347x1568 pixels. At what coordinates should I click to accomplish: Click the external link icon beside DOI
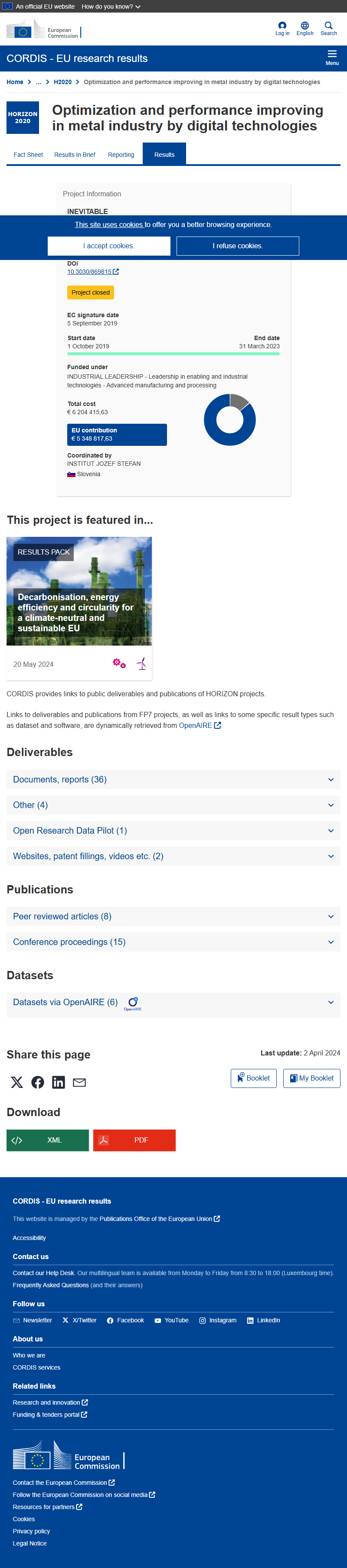tap(116, 272)
